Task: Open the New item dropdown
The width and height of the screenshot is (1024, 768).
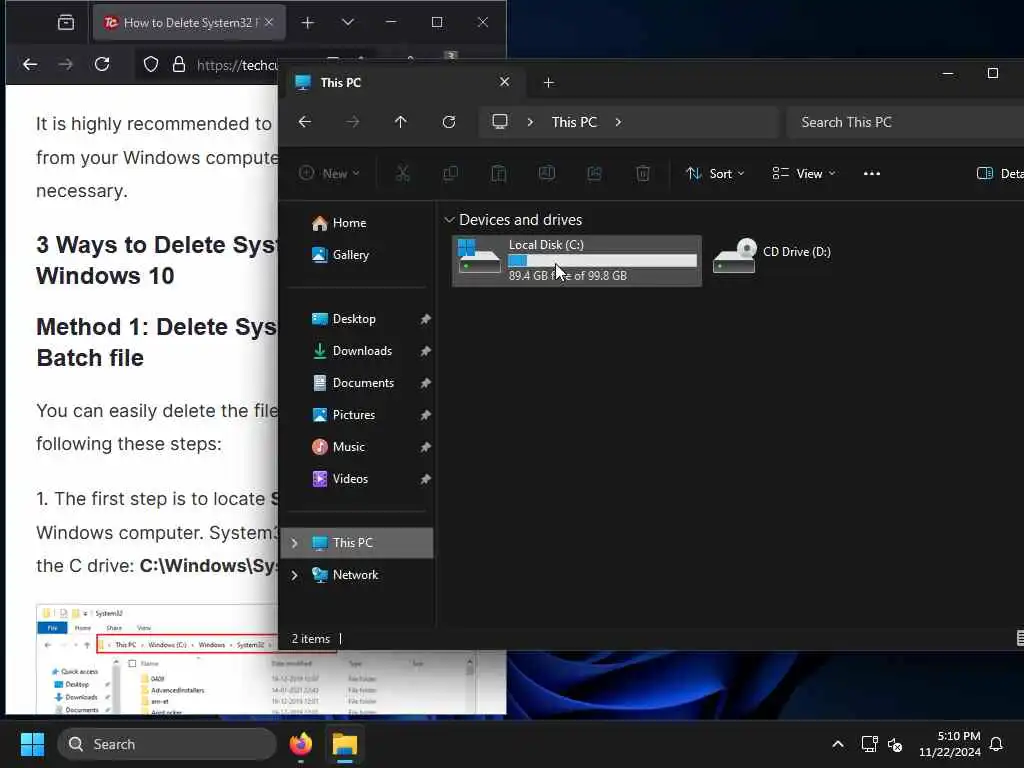Action: 329,173
